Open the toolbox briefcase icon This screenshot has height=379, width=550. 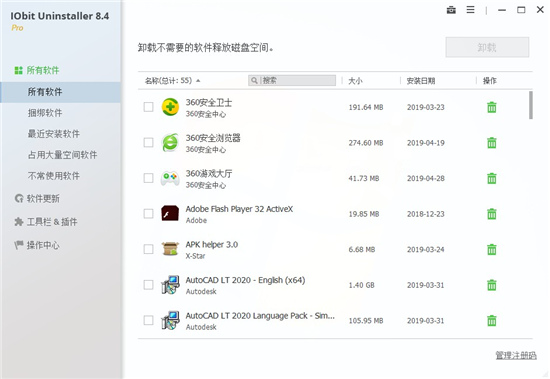[451, 10]
